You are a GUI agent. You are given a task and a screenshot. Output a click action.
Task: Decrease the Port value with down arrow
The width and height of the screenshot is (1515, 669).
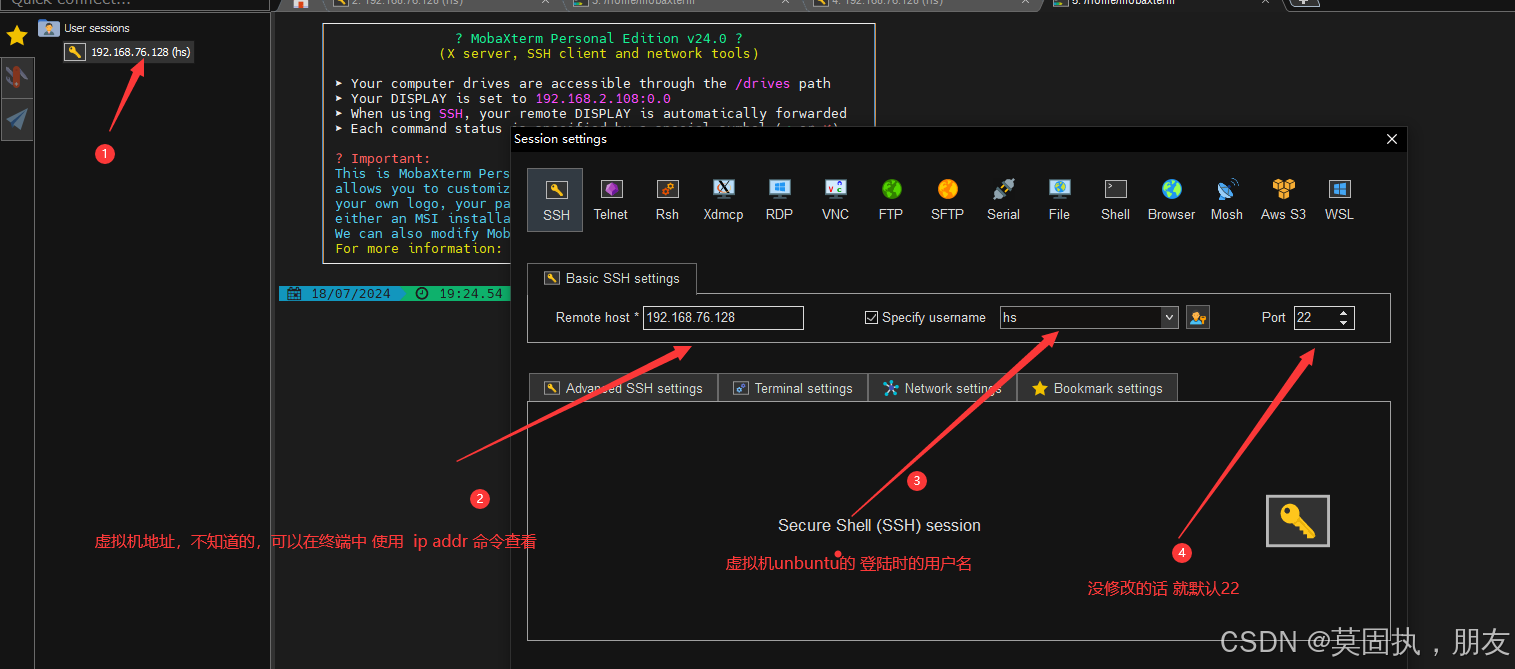tap(1344, 323)
